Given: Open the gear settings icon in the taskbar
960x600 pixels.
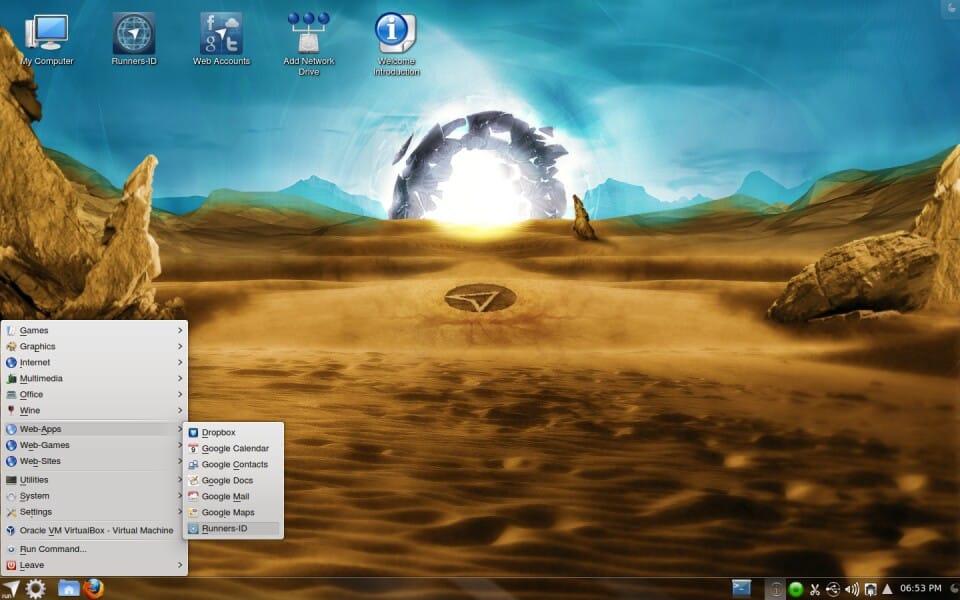Looking at the screenshot, I should (35, 589).
